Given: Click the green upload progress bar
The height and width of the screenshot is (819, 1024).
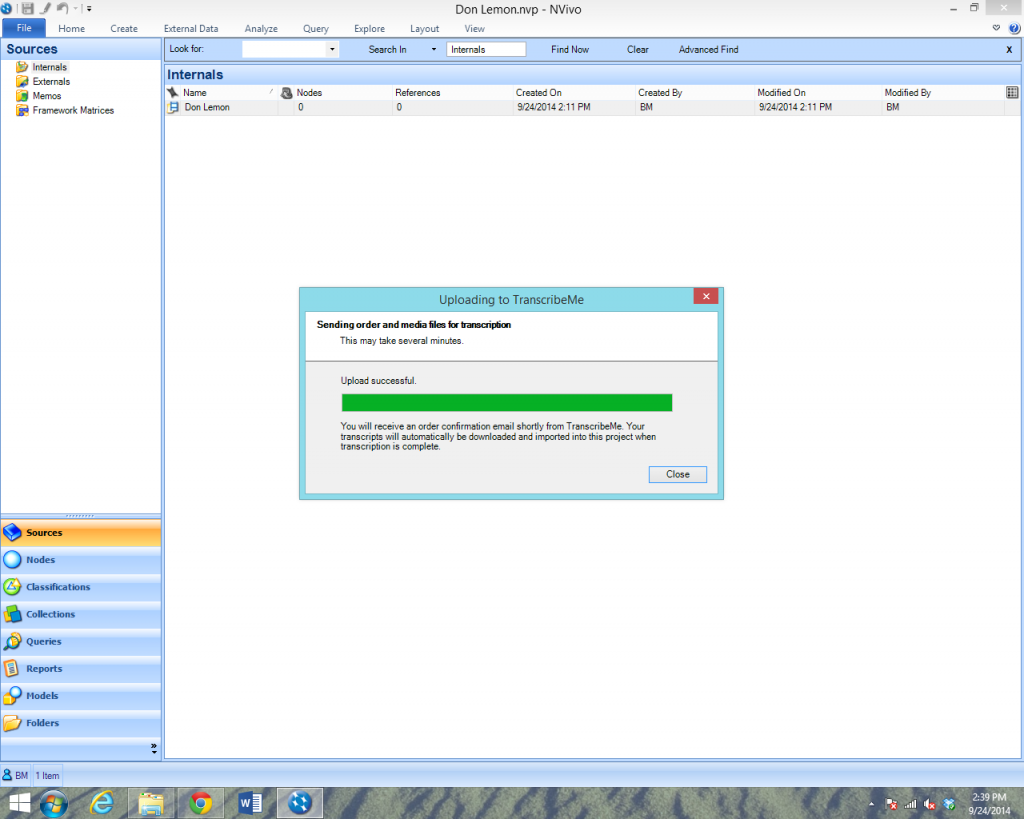Looking at the screenshot, I should (x=507, y=402).
